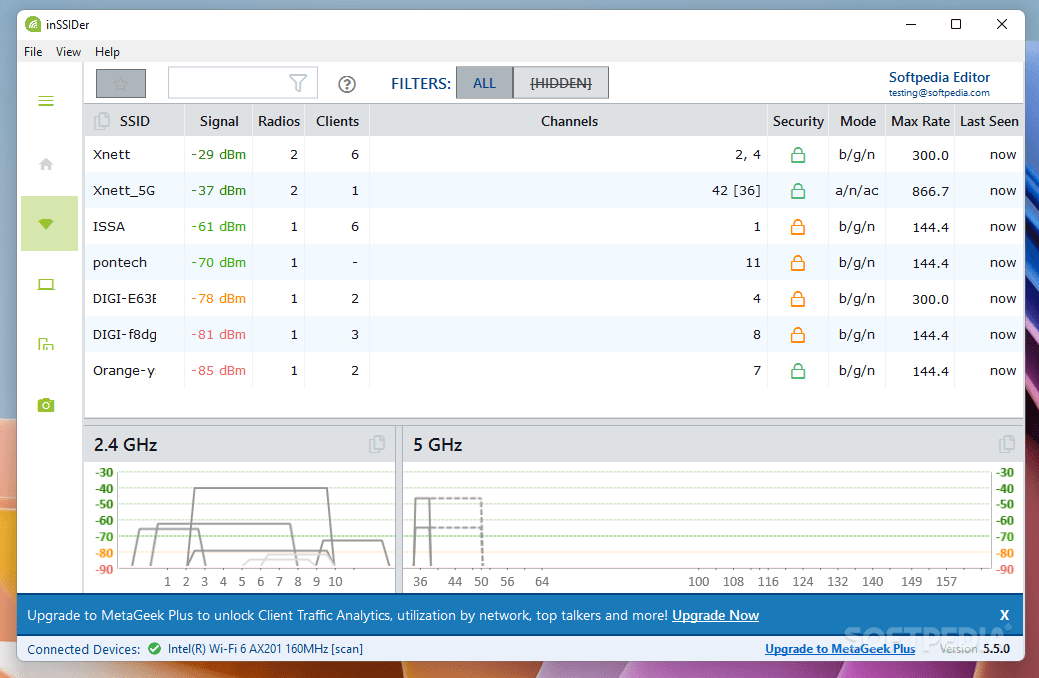Image resolution: width=1039 pixels, height=678 pixels.
Task: Select the ALL filter
Action: (484, 83)
